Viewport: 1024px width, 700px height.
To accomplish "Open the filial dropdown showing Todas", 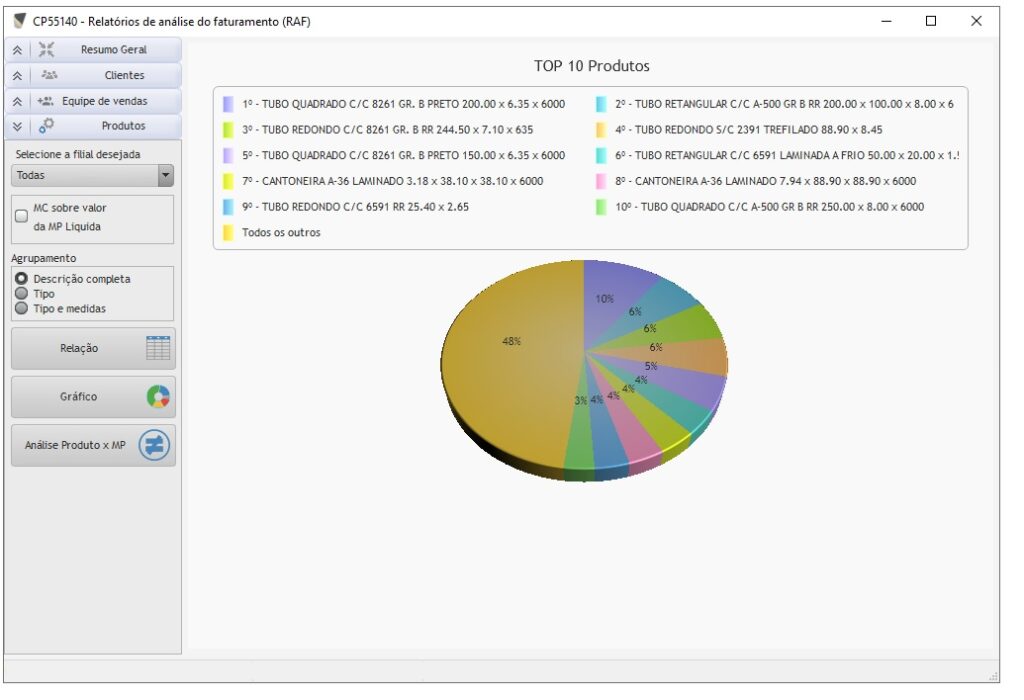I will [165, 176].
